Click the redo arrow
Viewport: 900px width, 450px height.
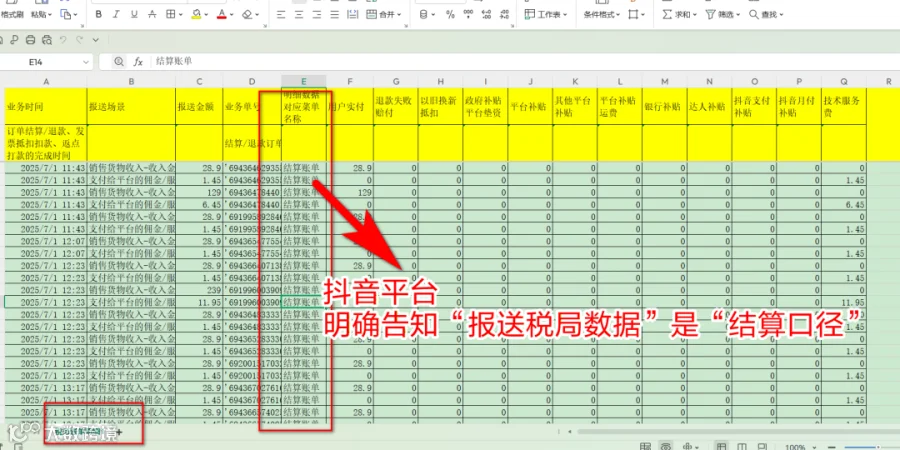tap(79, 40)
